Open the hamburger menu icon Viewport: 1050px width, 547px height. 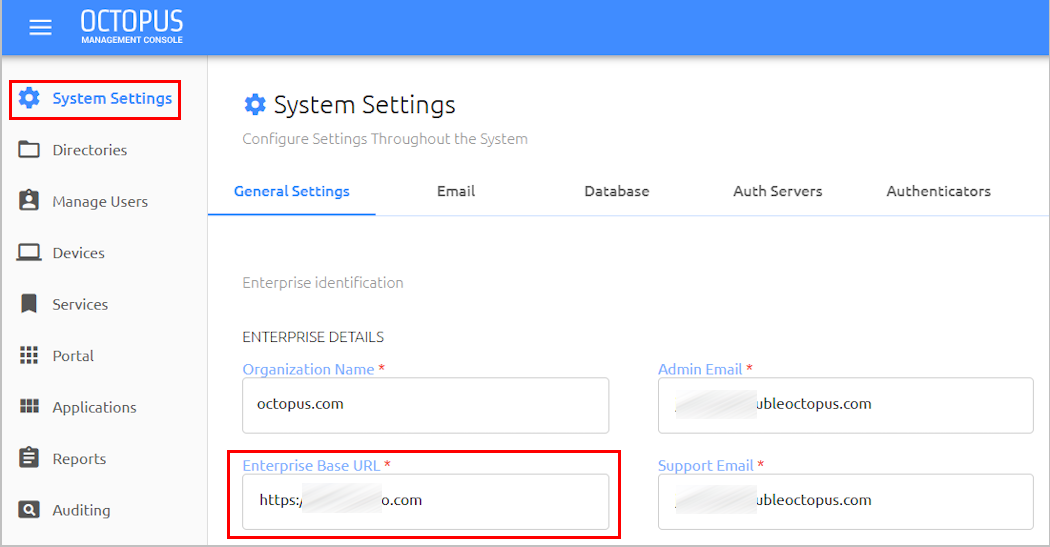pyautogui.click(x=40, y=27)
